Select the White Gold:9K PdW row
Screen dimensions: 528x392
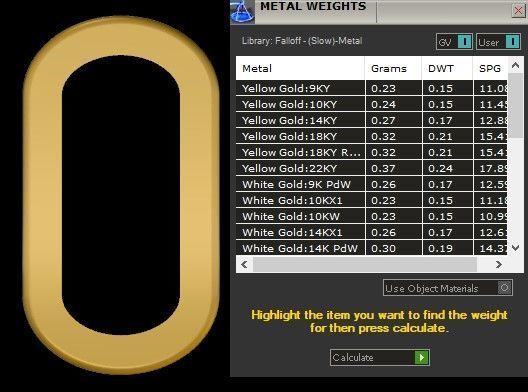371,184
